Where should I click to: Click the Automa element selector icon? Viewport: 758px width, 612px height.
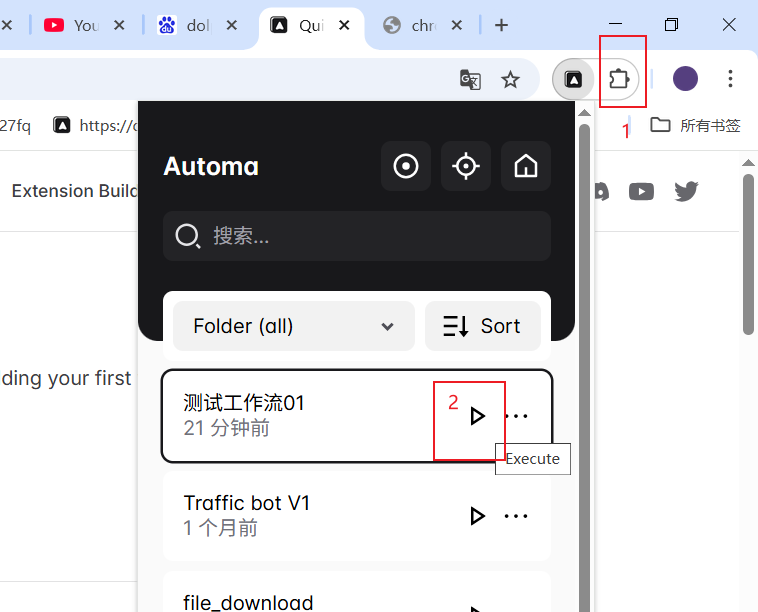[x=466, y=166]
